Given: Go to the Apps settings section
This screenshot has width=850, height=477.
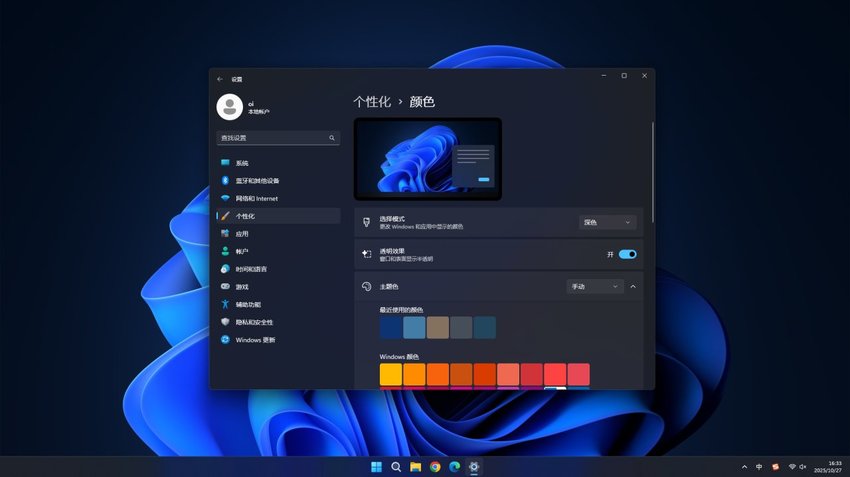Looking at the screenshot, I should click(242, 234).
